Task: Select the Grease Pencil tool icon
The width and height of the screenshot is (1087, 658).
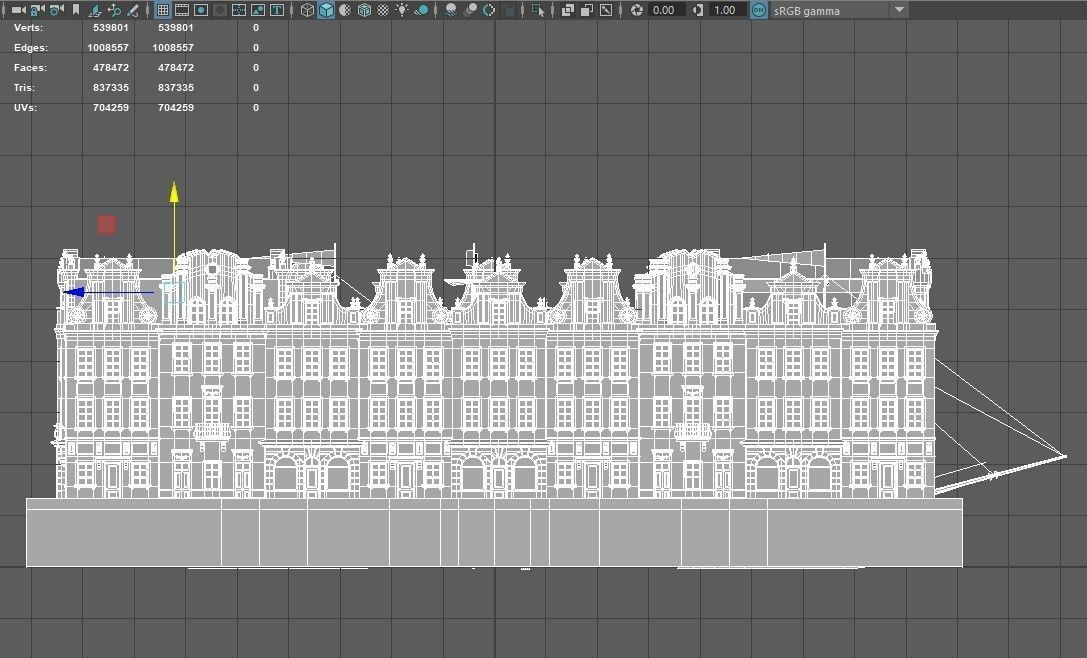Action: tap(132, 10)
